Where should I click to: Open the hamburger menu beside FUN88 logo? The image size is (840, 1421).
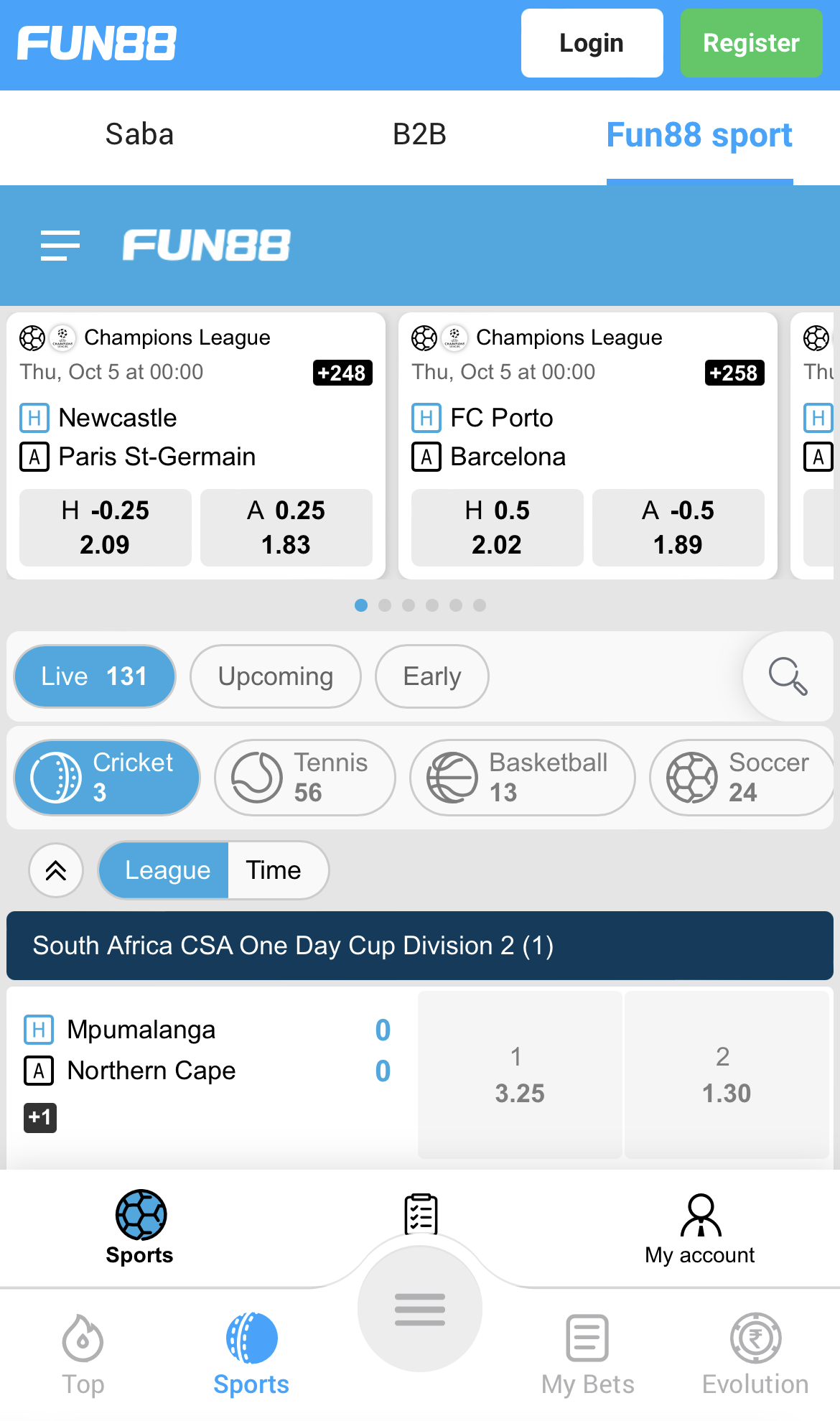tap(60, 246)
